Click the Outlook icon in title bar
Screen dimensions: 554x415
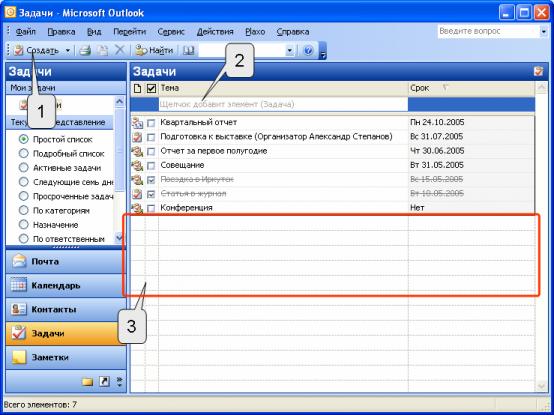click(x=11, y=13)
